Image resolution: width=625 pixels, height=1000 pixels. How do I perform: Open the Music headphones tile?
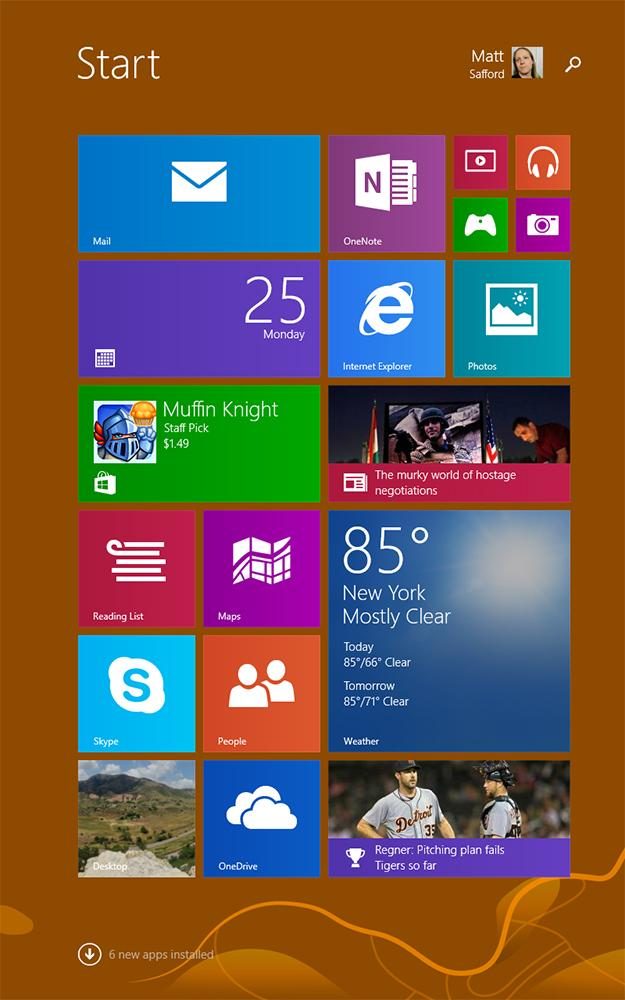[543, 162]
